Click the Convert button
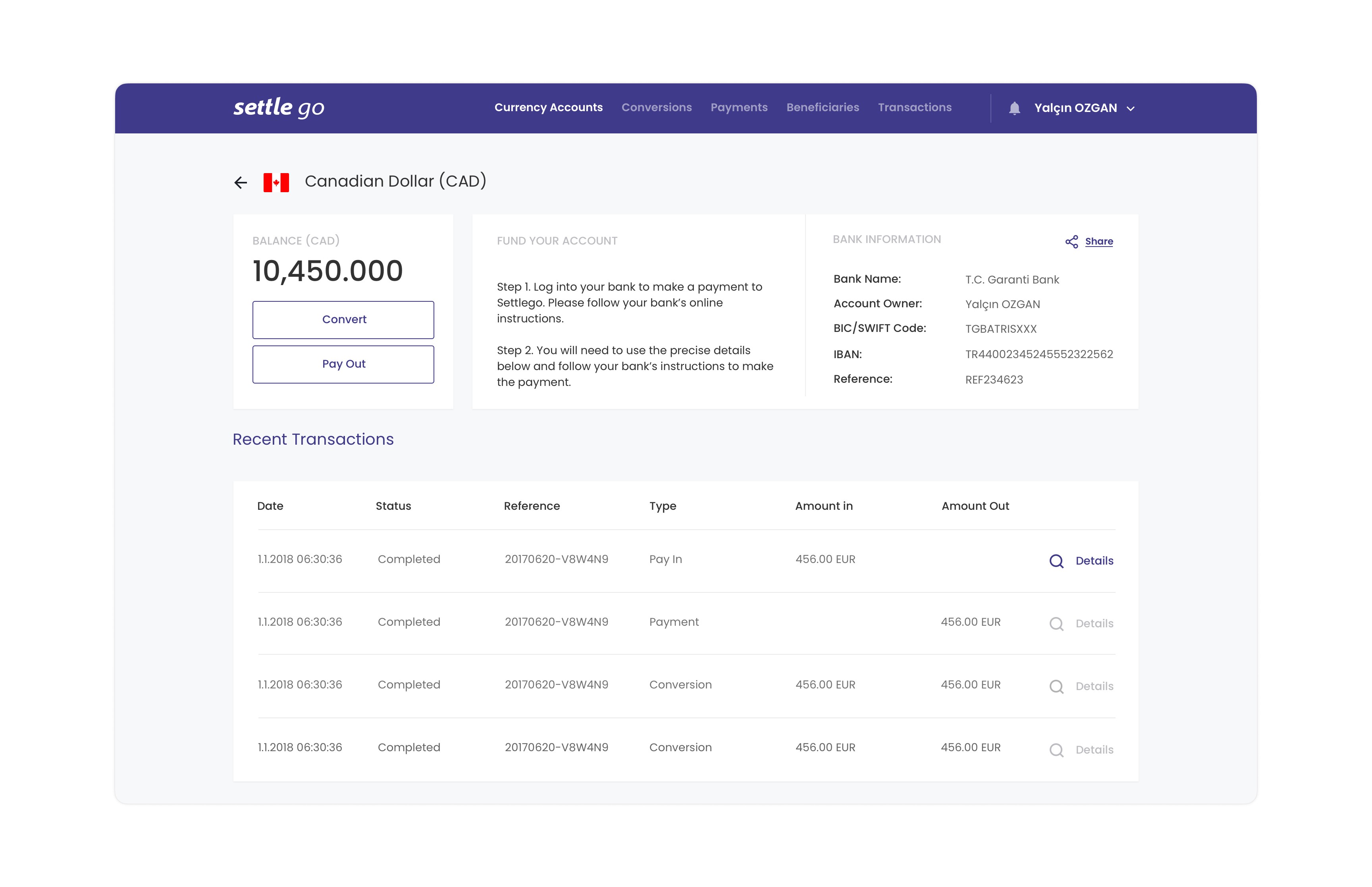Image resolution: width=1372 pixels, height=887 pixels. pos(343,320)
